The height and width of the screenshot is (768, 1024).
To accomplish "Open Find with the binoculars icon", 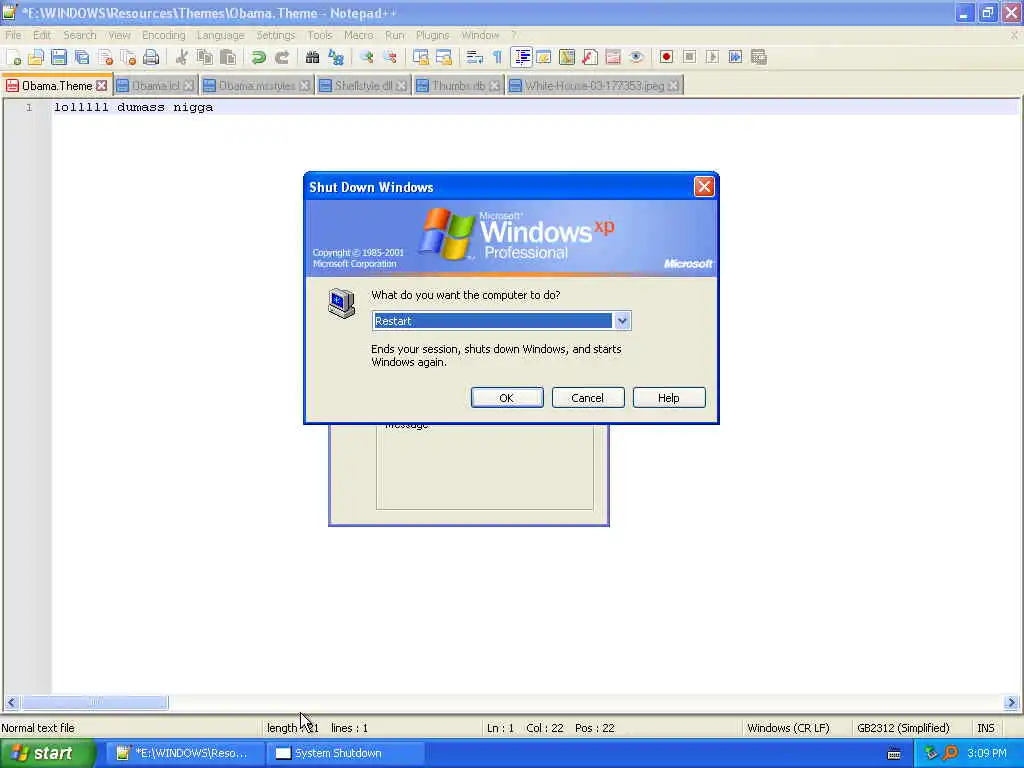I will point(313,57).
